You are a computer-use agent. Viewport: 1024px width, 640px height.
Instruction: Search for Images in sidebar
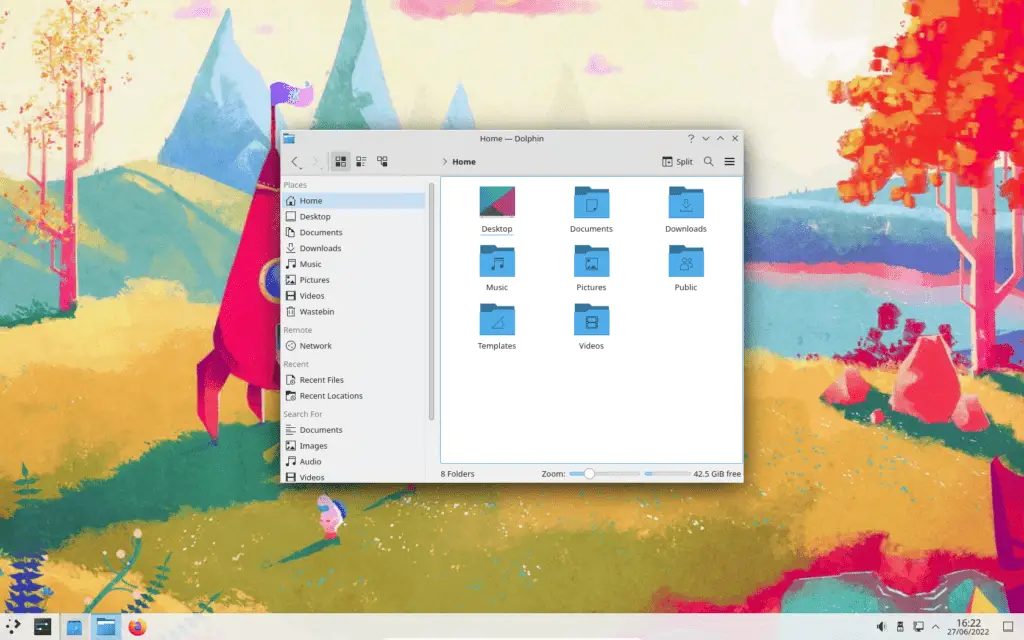click(353, 445)
